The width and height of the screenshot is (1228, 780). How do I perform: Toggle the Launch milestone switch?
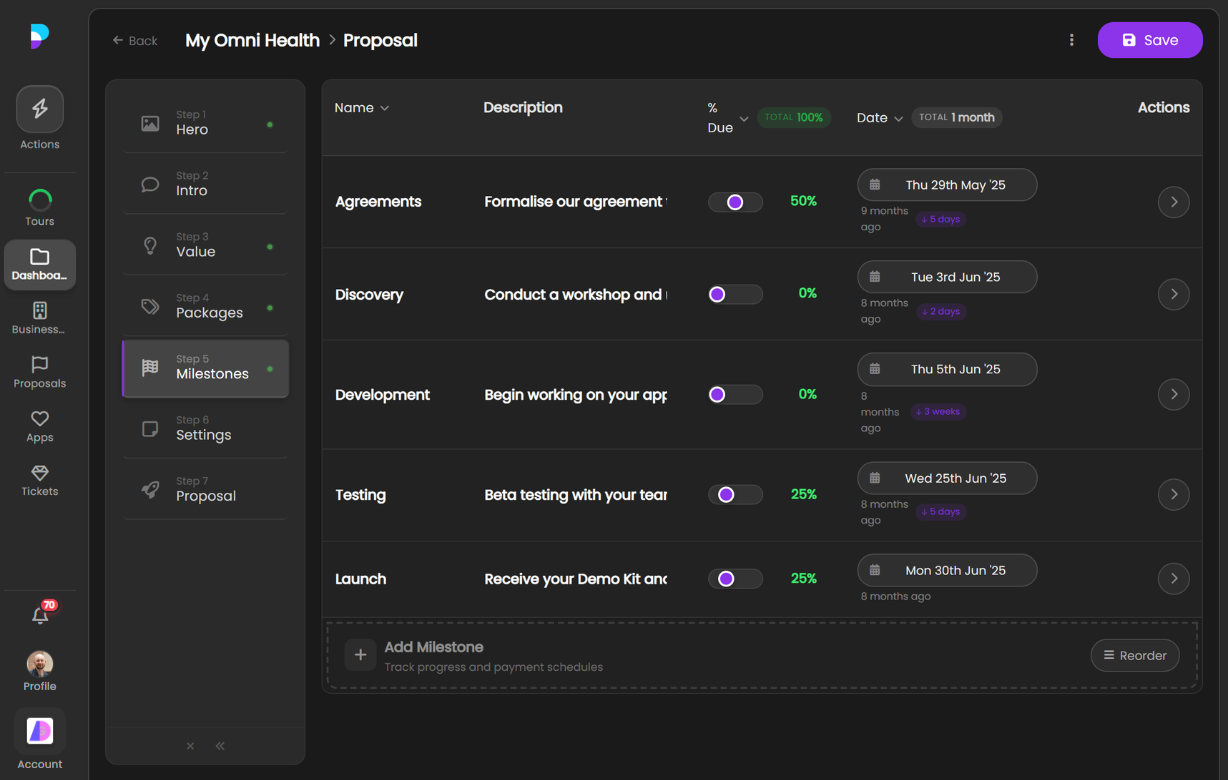click(x=735, y=579)
